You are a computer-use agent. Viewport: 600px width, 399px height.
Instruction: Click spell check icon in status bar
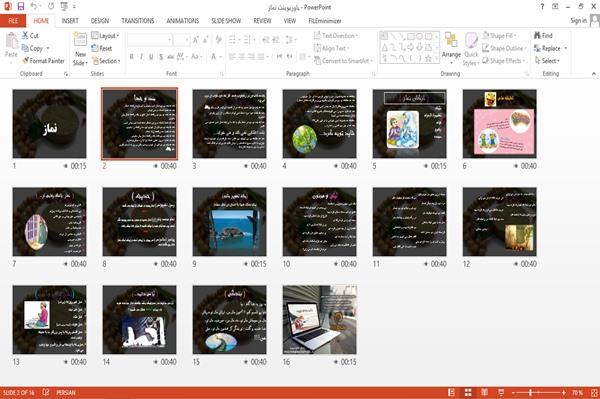[46, 392]
